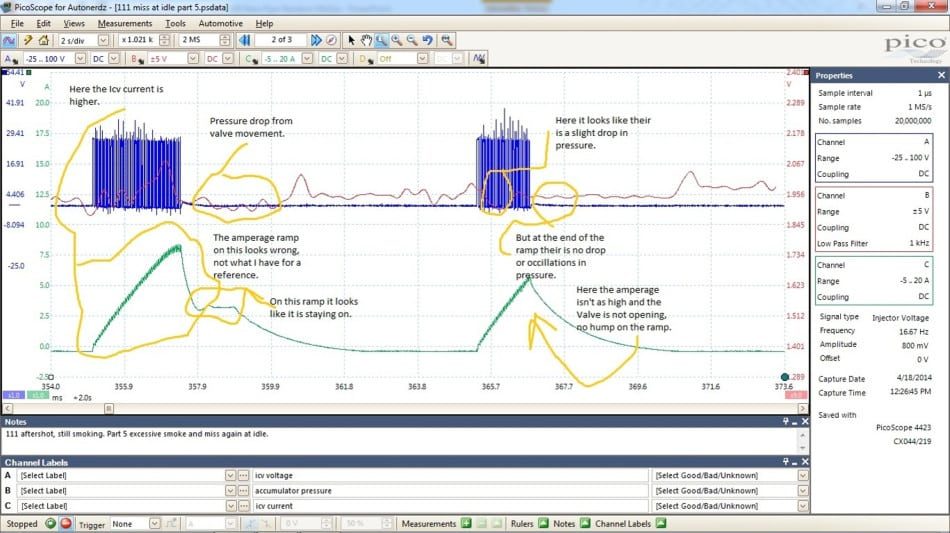Click green start capture button

pyautogui.click(x=50, y=523)
